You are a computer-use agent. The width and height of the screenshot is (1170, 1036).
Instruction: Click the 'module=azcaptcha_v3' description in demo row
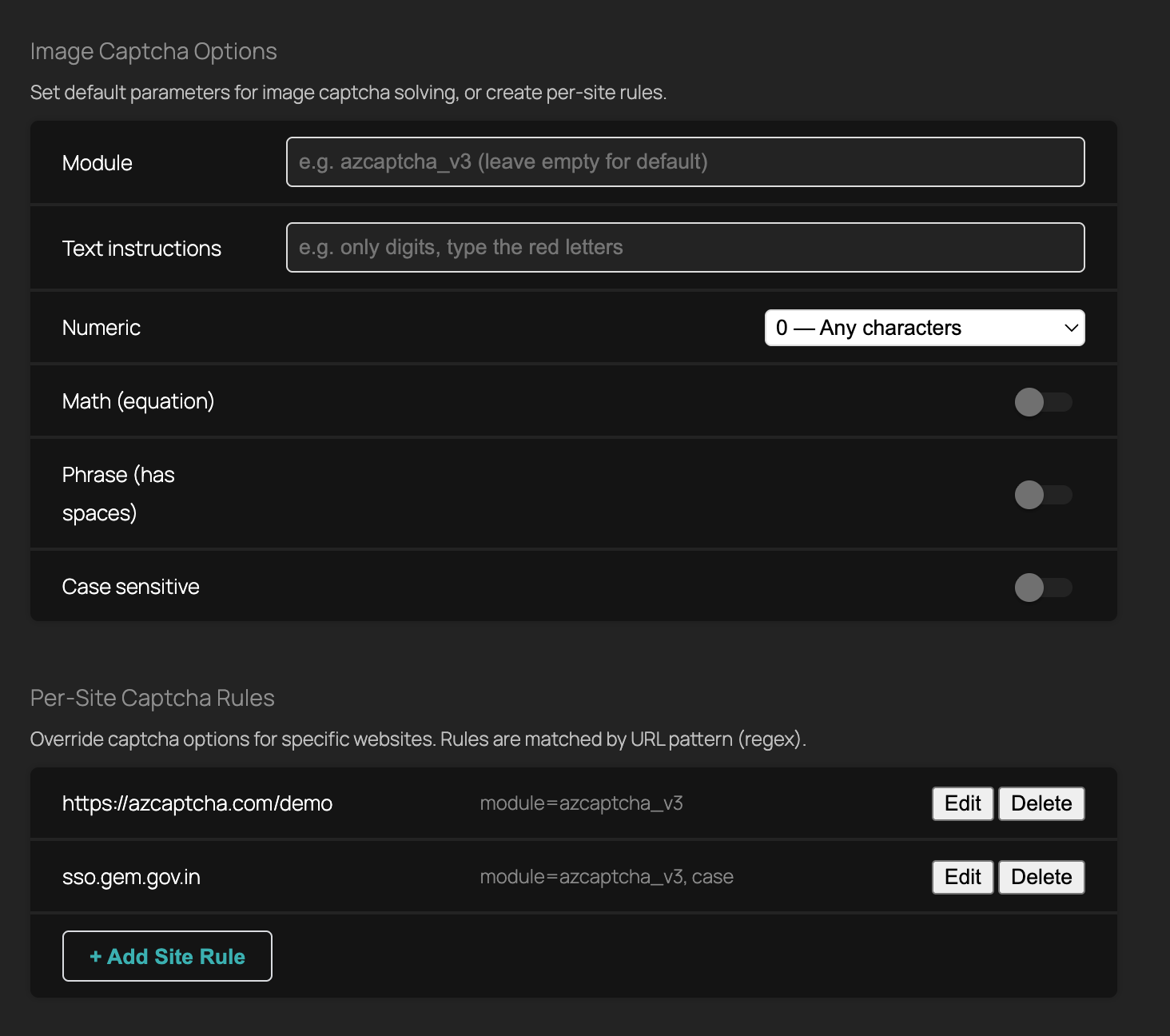click(x=581, y=803)
